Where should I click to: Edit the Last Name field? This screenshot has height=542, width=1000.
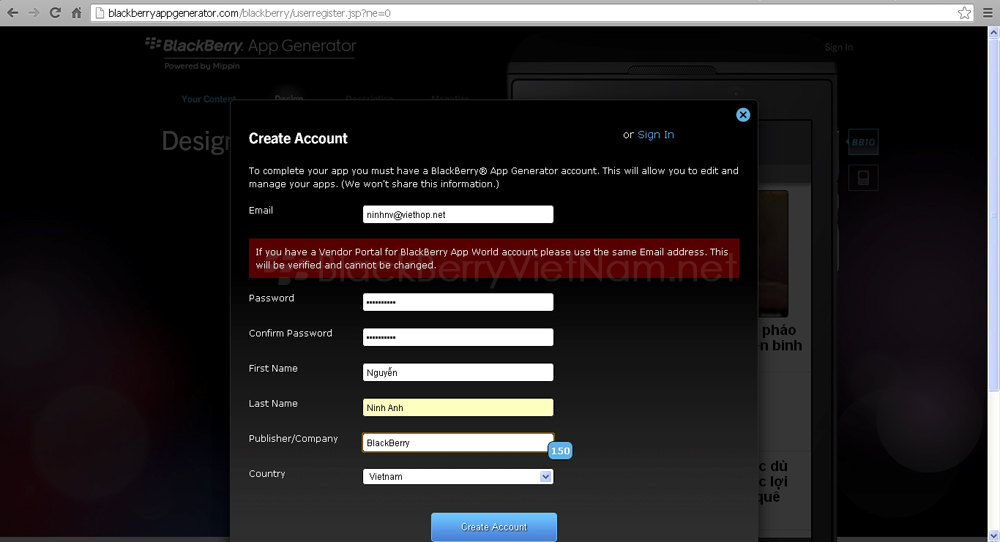pos(458,407)
